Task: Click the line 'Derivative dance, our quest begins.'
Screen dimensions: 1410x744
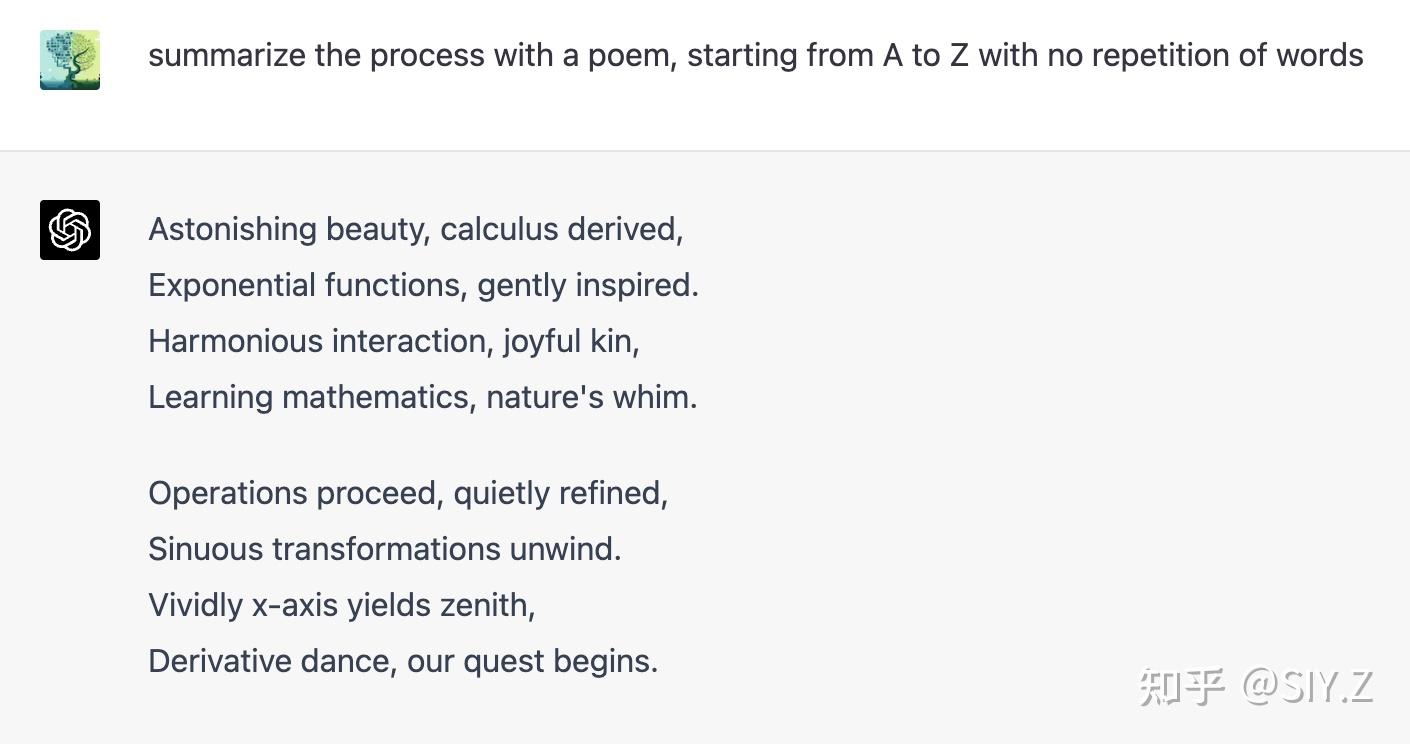Action: pyautogui.click(x=403, y=662)
